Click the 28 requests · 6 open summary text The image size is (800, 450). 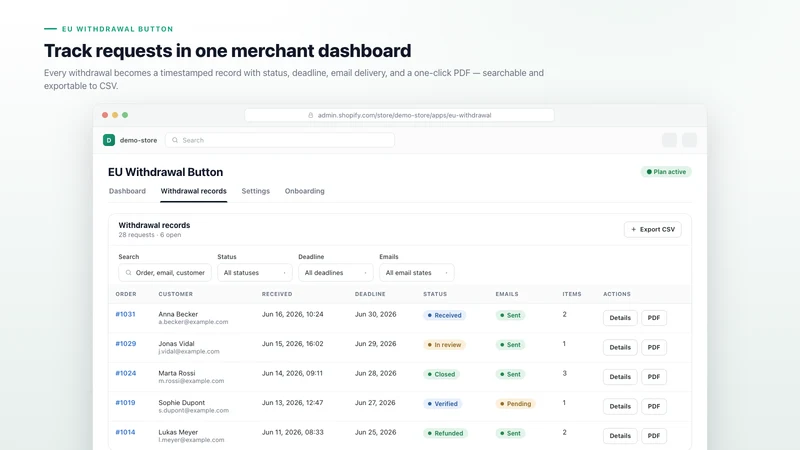click(149, 235)
